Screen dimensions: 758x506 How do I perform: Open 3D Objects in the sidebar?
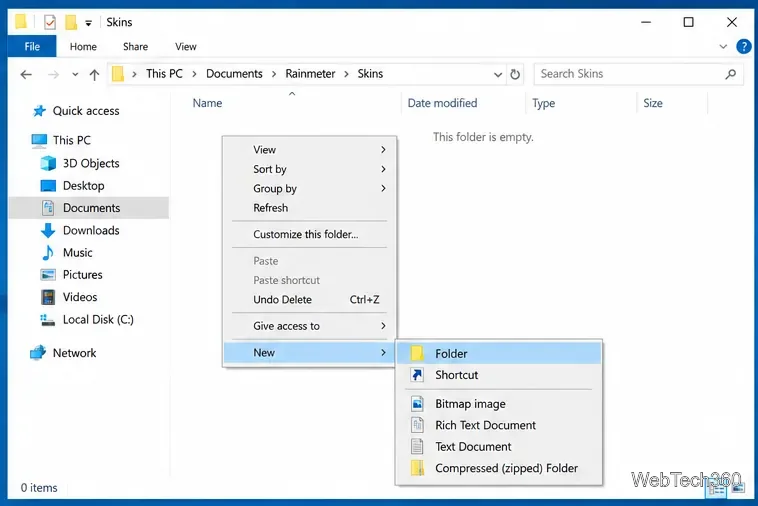[x=91, y=163]
